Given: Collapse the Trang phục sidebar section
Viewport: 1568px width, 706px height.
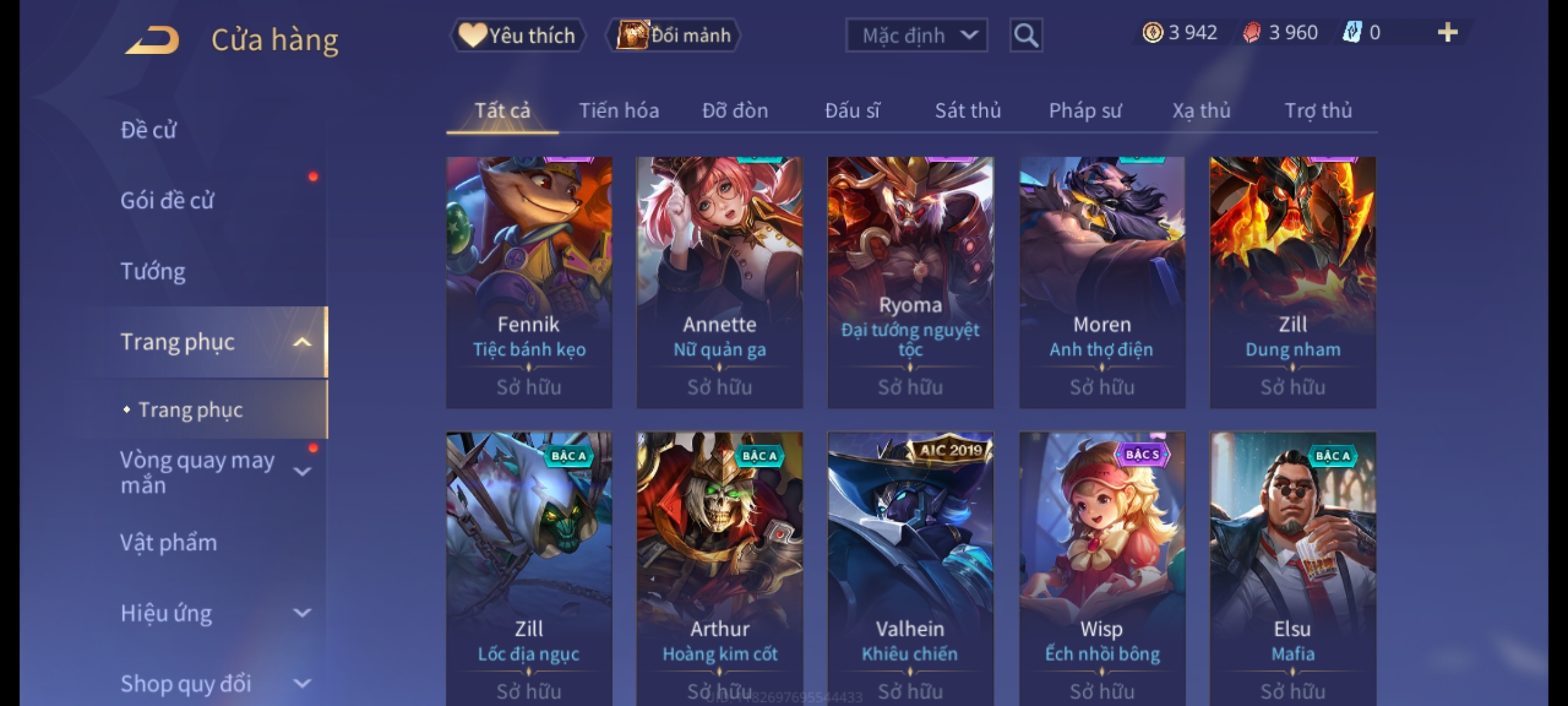Looking at the screenshot, I should click(x=302, y=342).
